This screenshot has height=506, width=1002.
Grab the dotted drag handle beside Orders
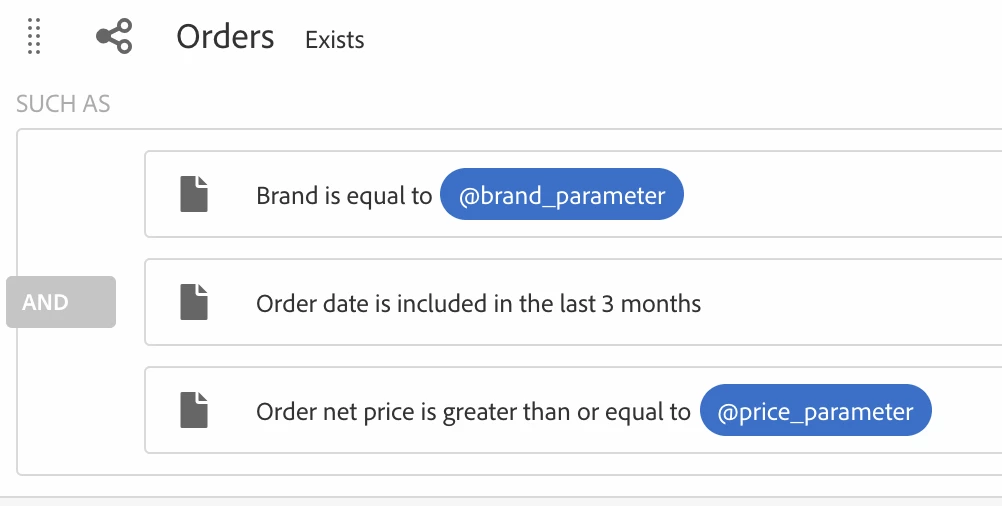click(x=34, y=37)
